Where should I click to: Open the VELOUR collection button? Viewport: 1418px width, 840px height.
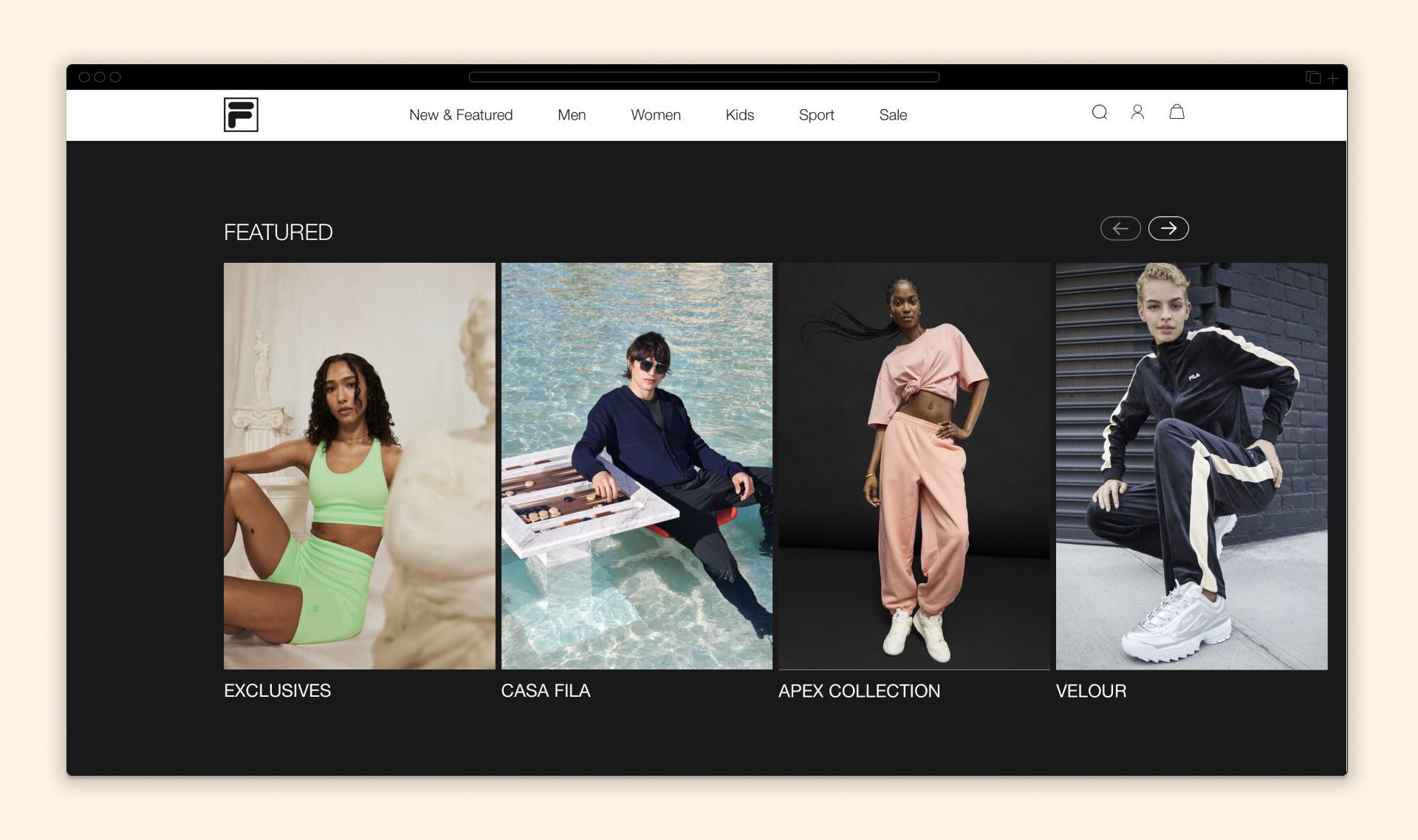(1092, 690)
